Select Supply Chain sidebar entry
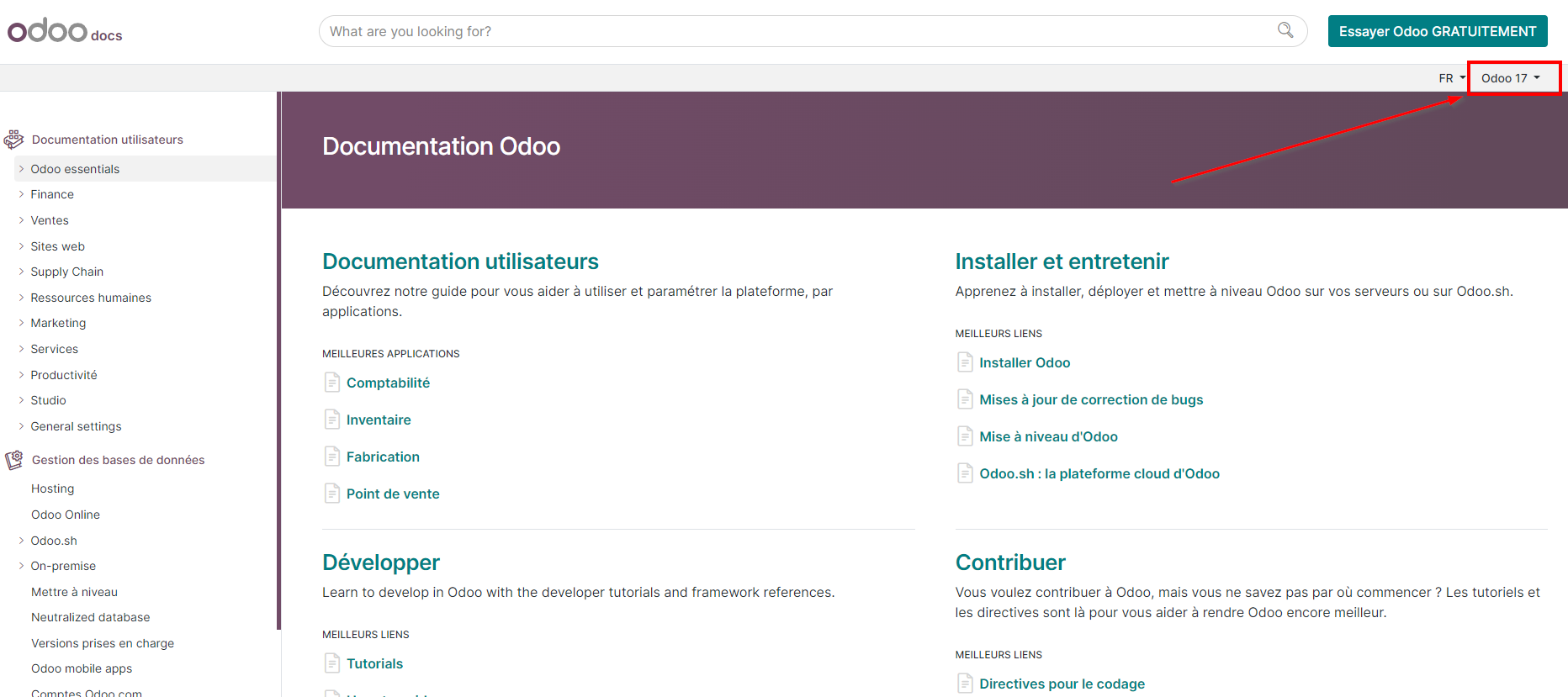 pos(67,272)
